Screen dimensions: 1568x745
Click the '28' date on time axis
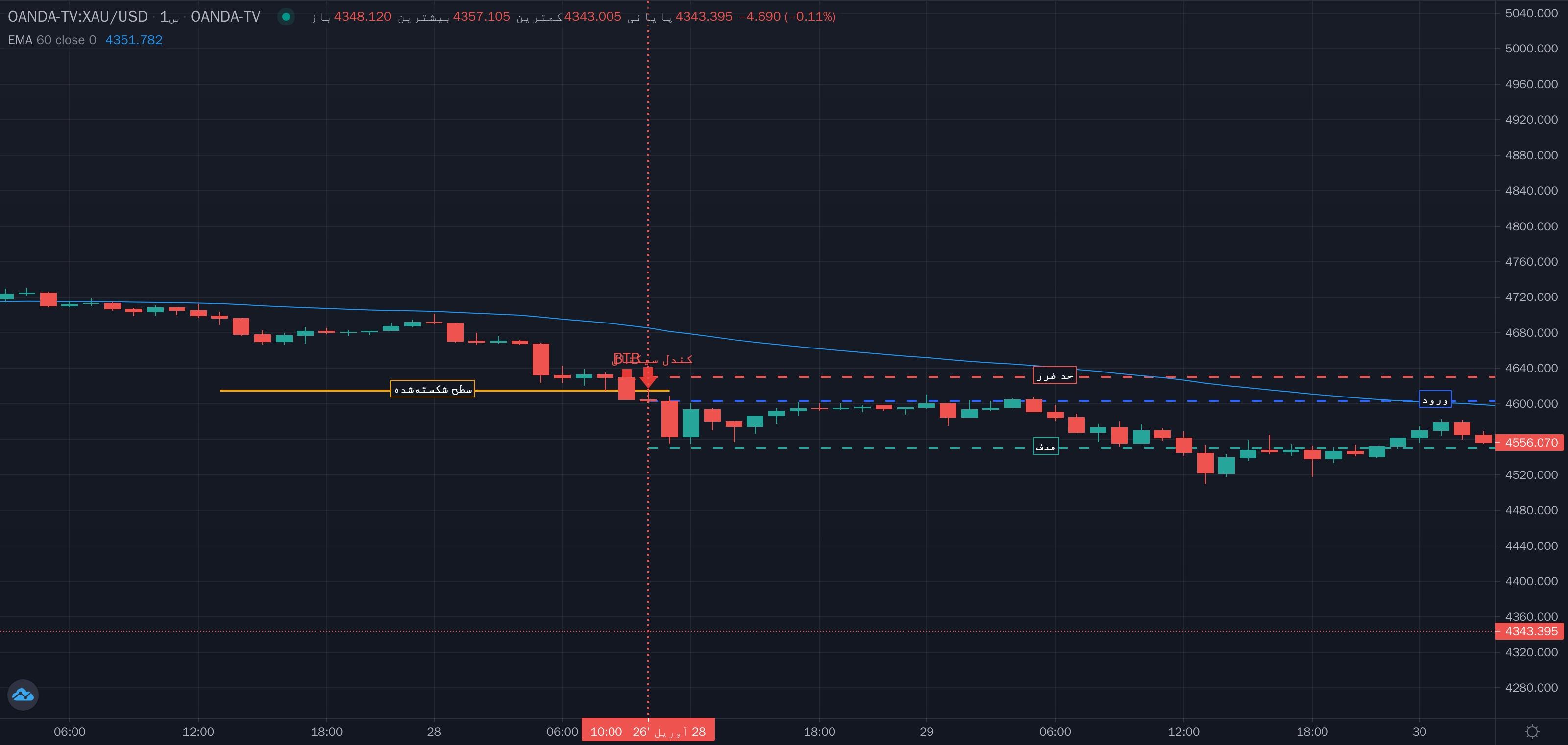(x=433, y=731)
